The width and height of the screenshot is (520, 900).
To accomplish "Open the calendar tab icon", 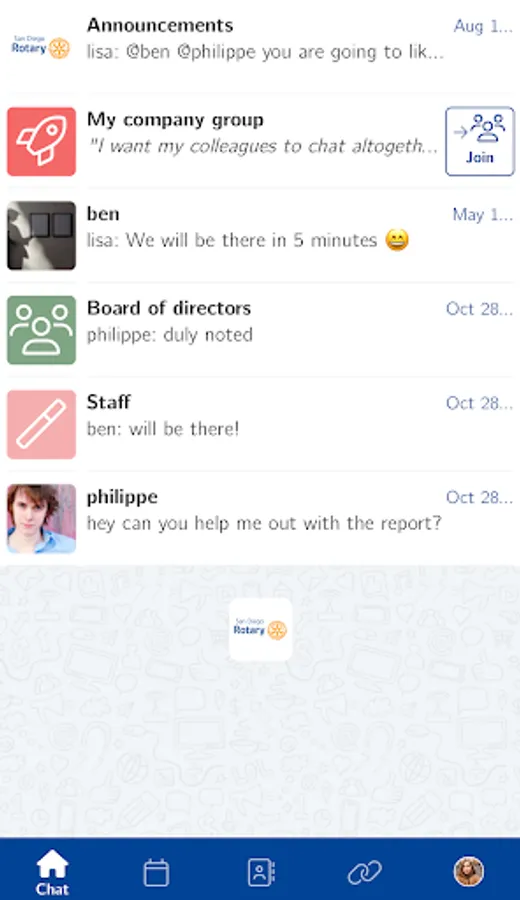I will [x=156, y=872].
